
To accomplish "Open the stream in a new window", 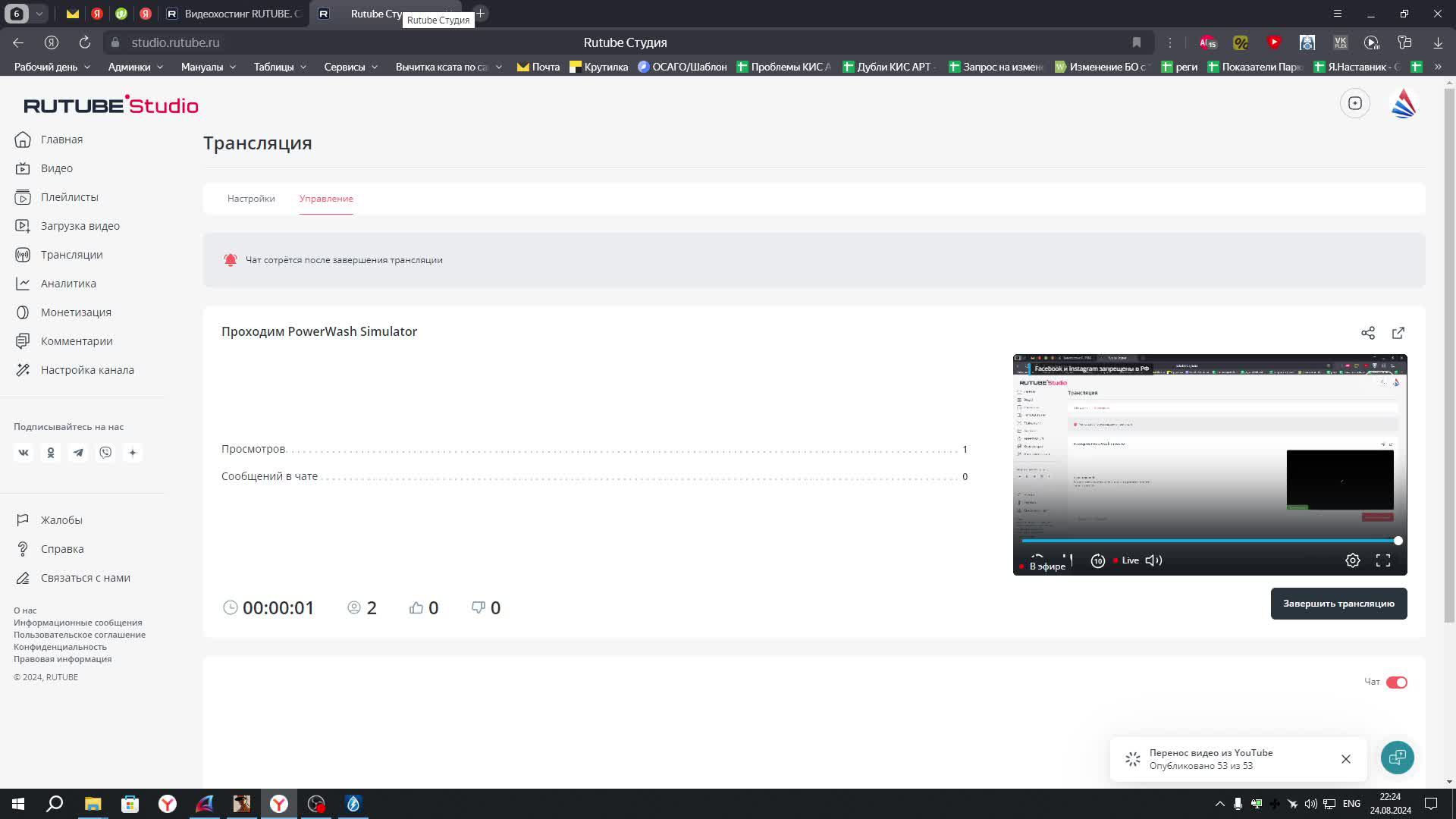I will point(1398,333).
